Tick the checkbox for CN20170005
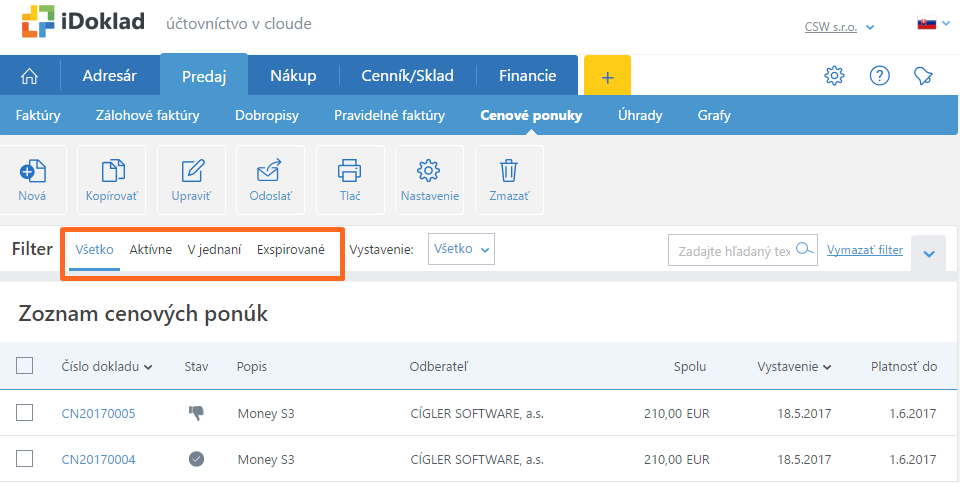Image resolution: width=960 pixels, height=483 pixels. coord(25,412)
